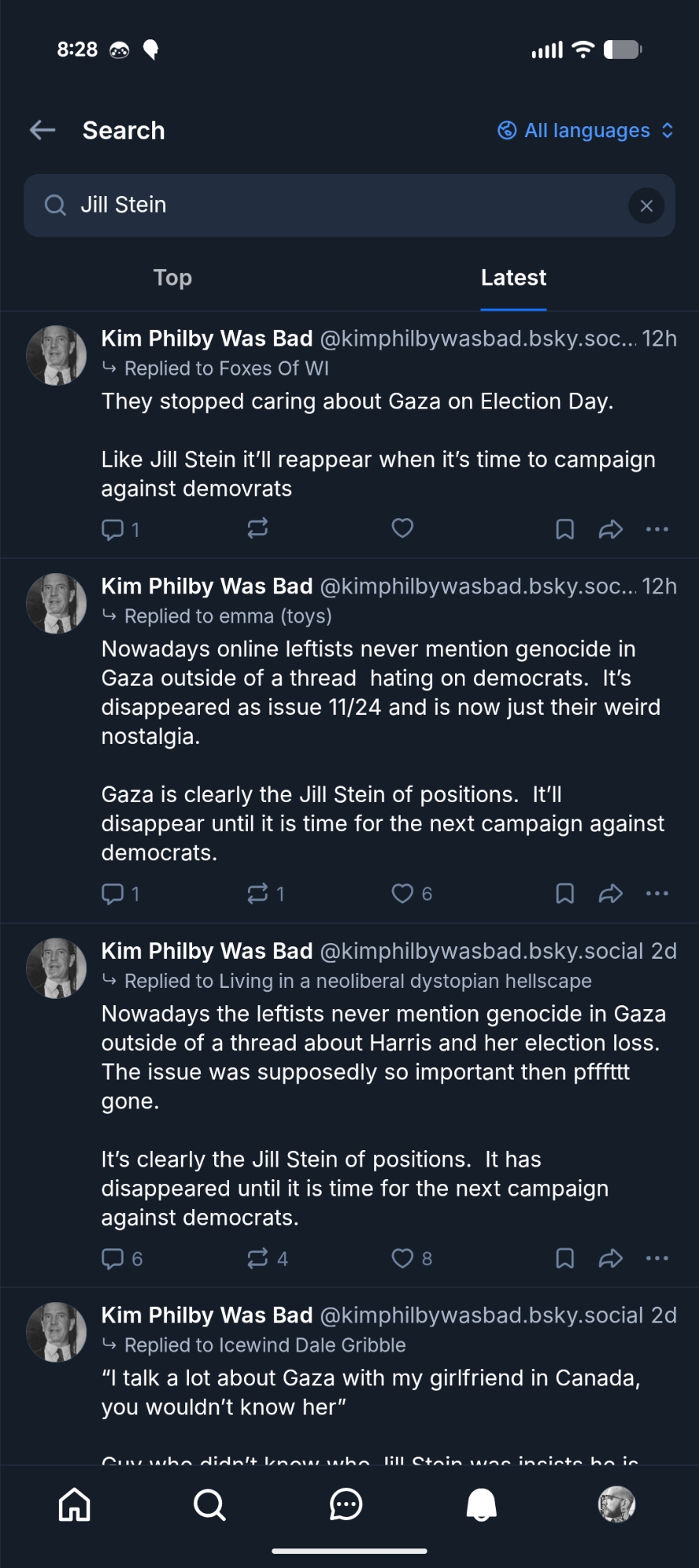
Task: Repost the reply to Foxes Of WI
Action: pyautogui.click(x=257, y=529)
